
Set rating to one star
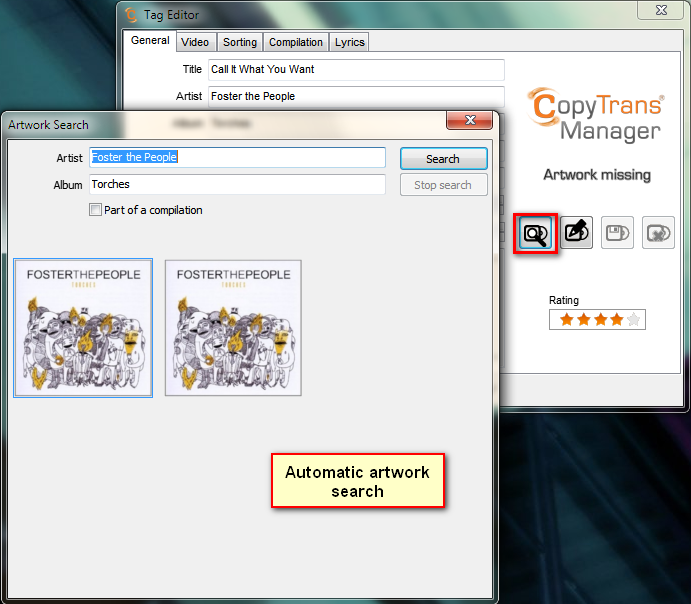coord(567,319)
